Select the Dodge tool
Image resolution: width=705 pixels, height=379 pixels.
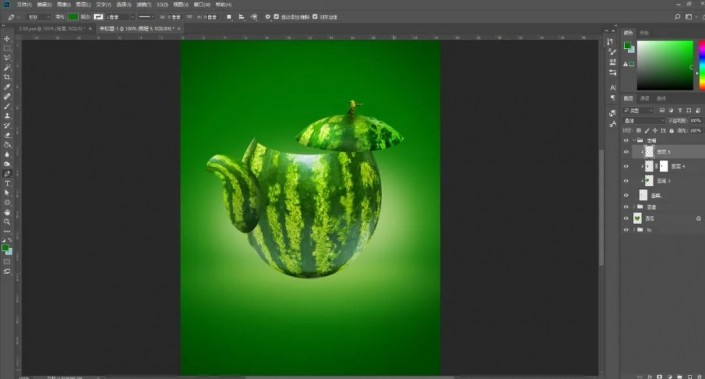(7, 164)
